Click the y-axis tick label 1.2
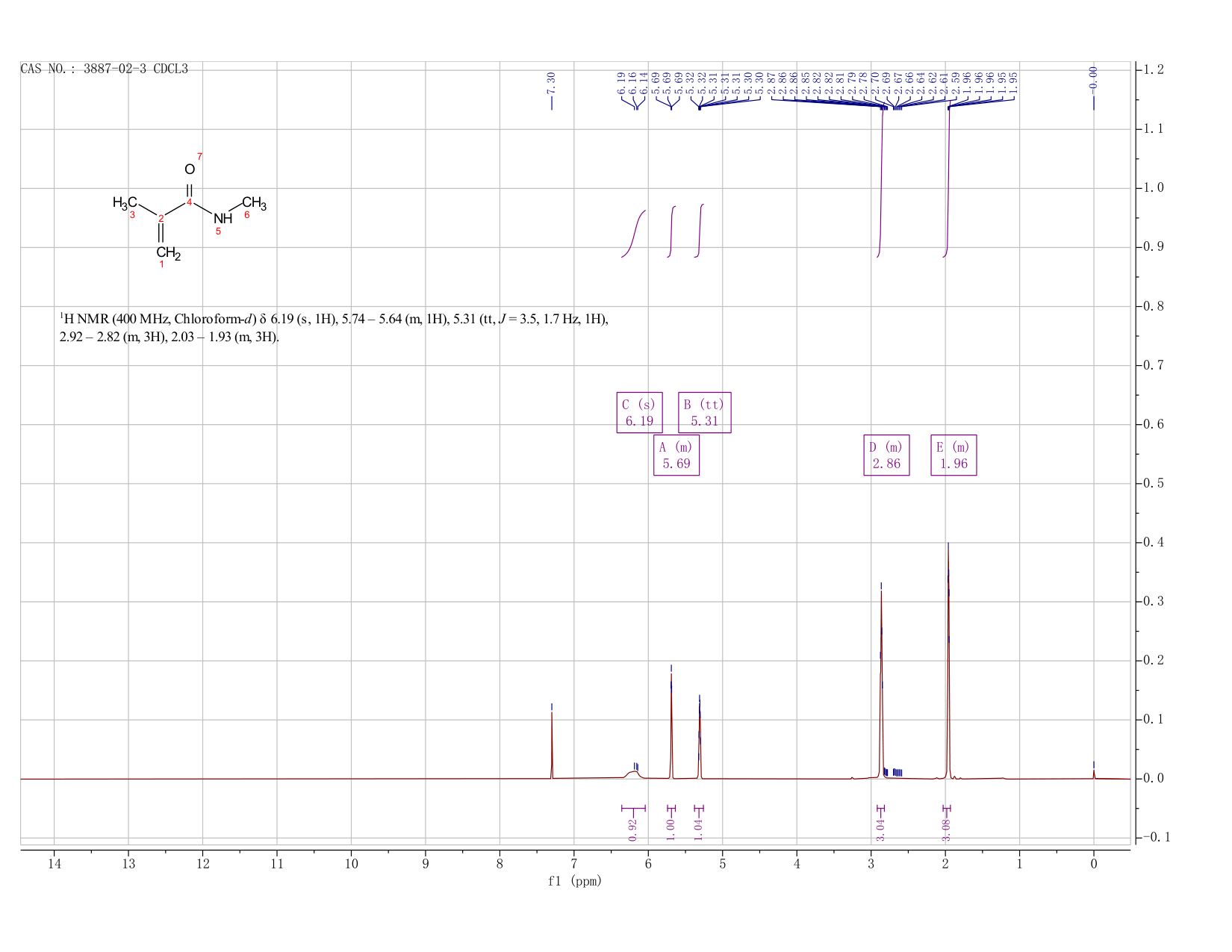The image size is (1232, 952). [1154, 69]
